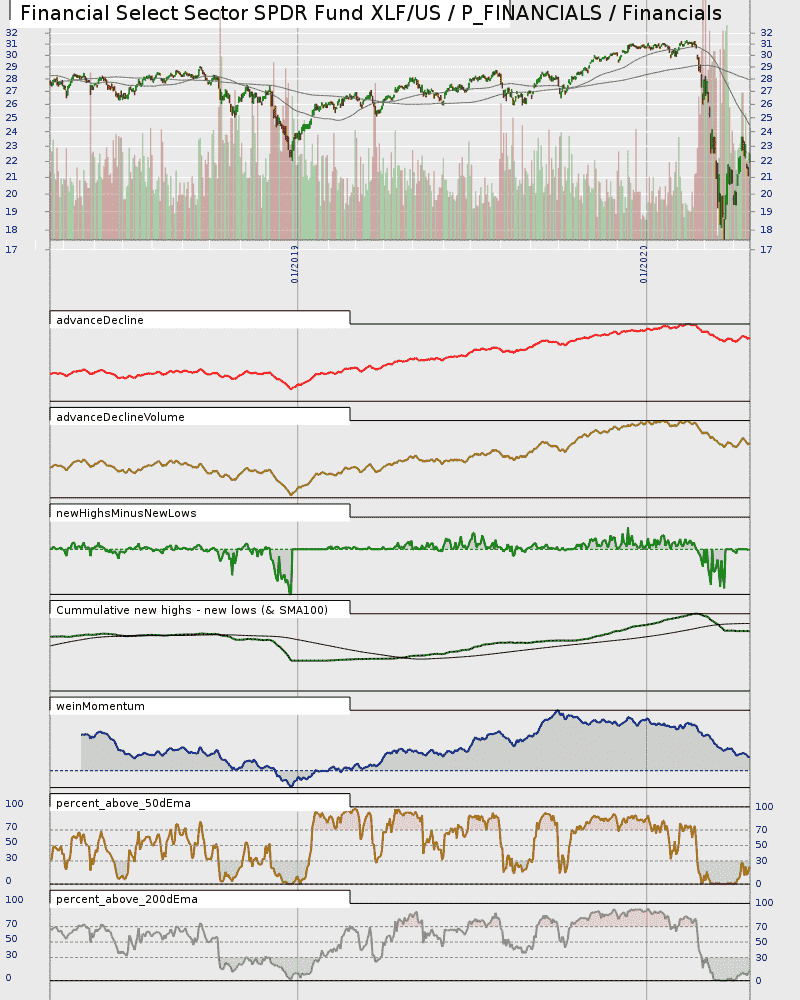Click right-axis 50 of the percent_above_50dEma panel

tap(762, 845)
